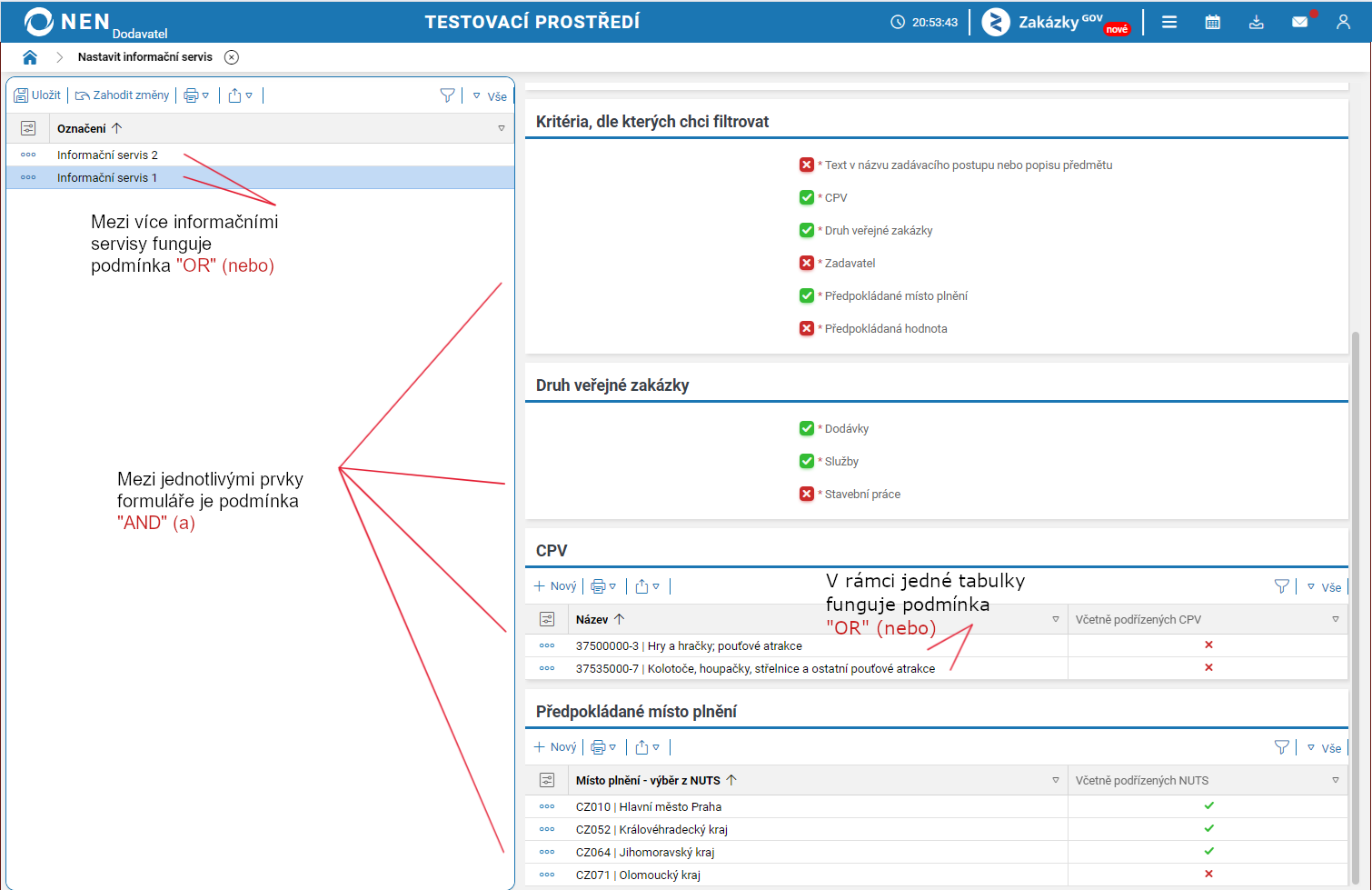Select Informační servis 2 row
The height and width of the screenshot is (890, 1372).
[261, 155]
